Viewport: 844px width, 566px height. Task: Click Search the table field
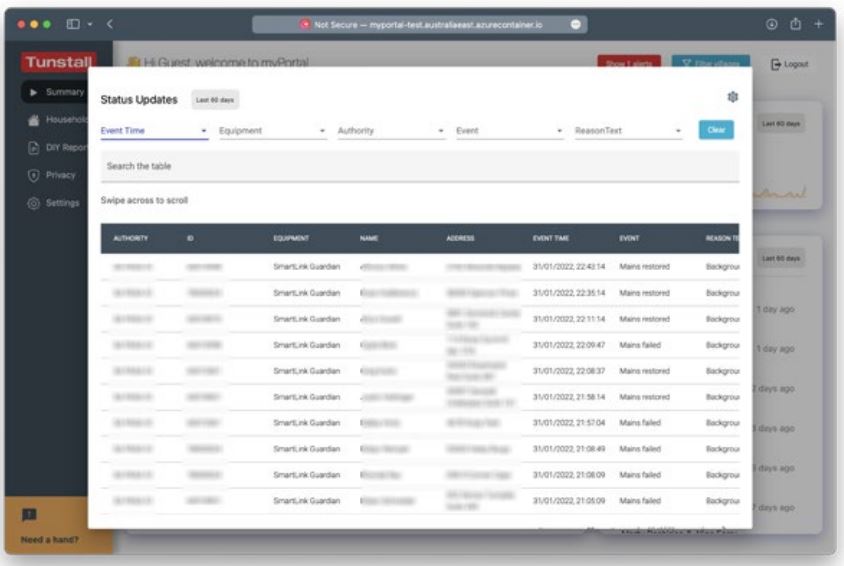[x=419, y=166]
